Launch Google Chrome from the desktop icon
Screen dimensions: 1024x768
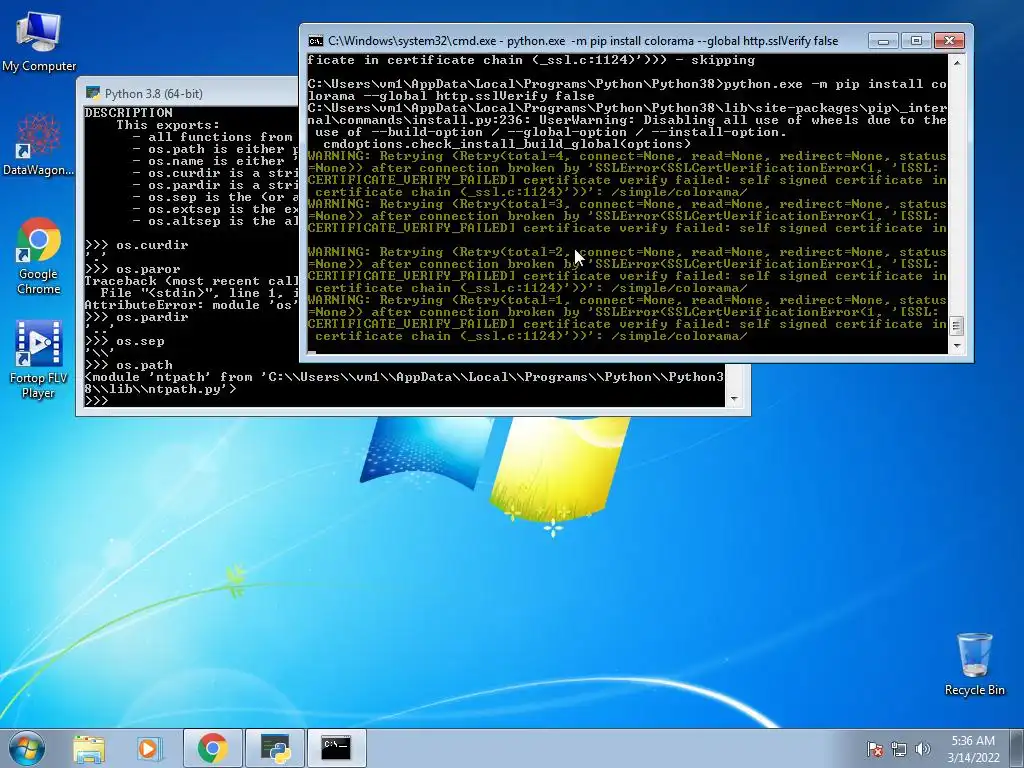pyautogui.click(x=39, y=256)
